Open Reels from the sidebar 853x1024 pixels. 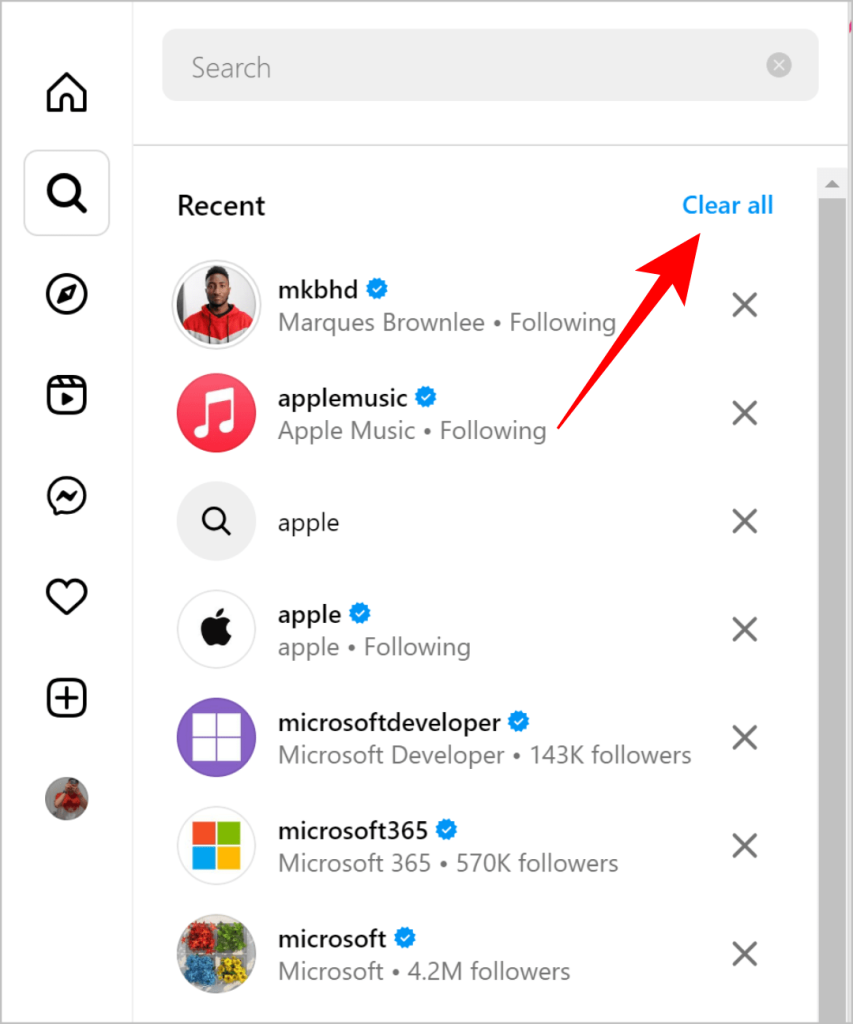(x=67, y=395)
